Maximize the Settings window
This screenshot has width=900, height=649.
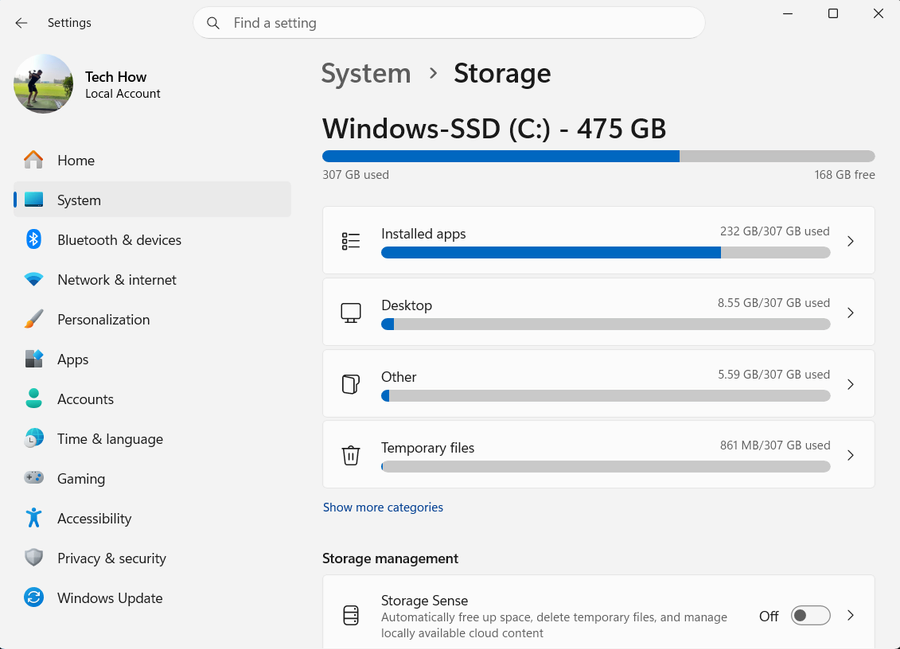click(x=833, y=13)
